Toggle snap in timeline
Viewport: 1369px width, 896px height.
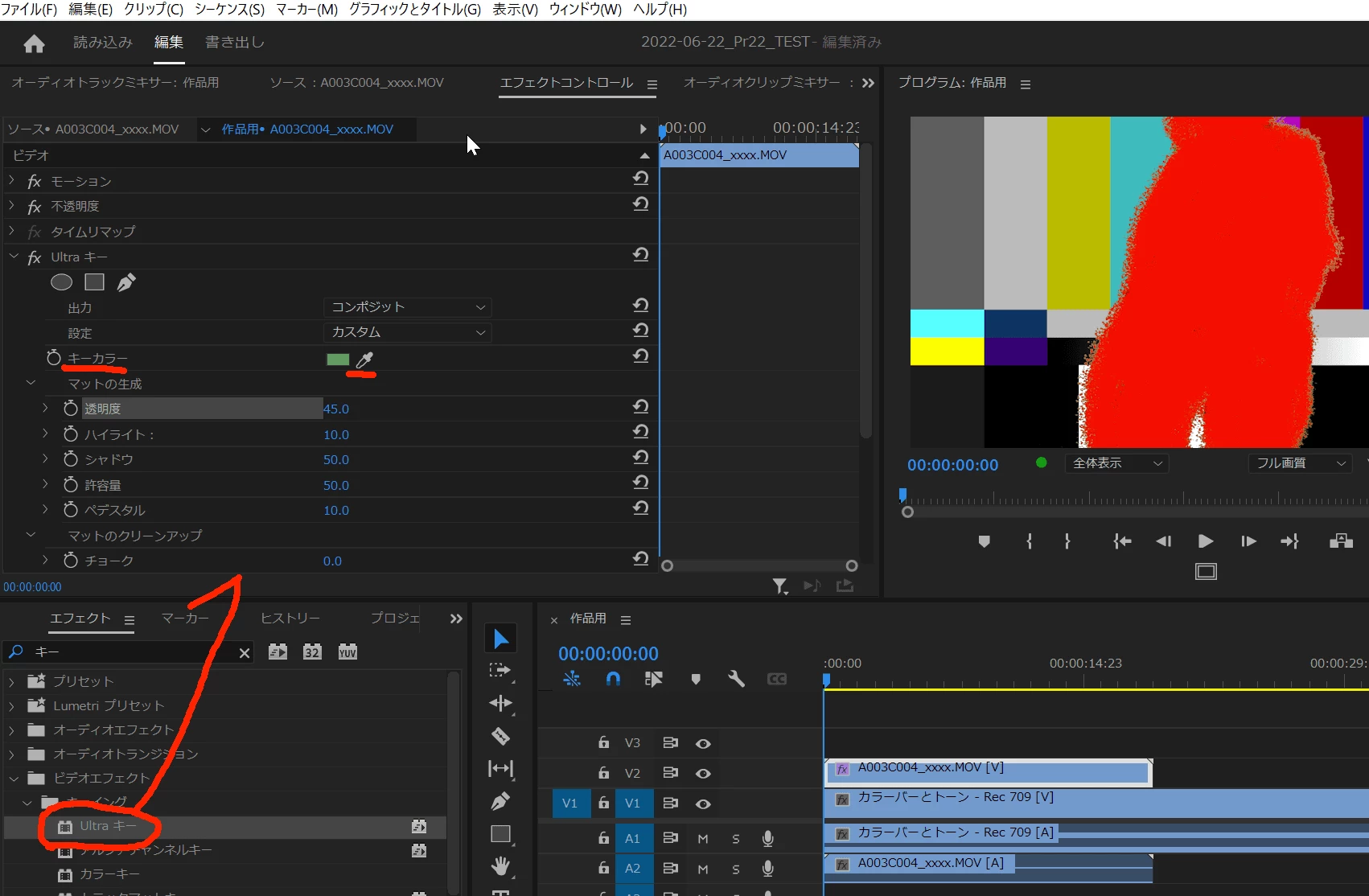point(613,679)
